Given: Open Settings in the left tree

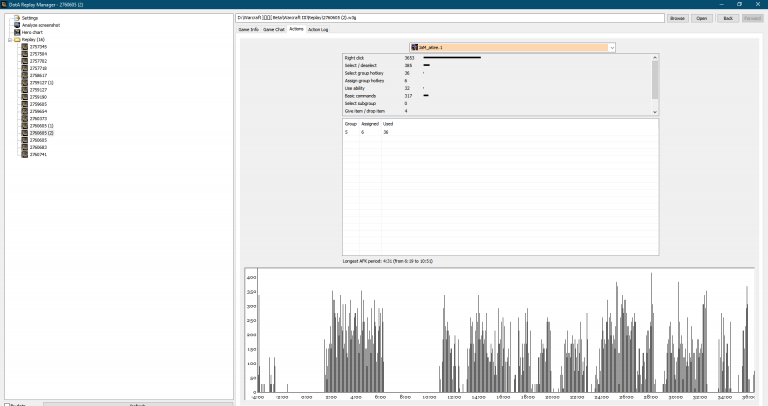Looking at the screenshot, I should [x=29, y=18].
